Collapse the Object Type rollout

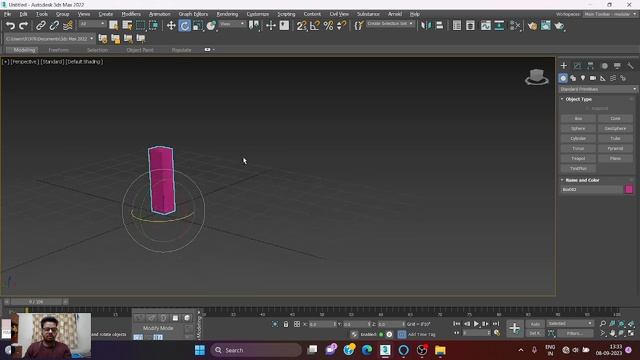(x=578, y=99)
